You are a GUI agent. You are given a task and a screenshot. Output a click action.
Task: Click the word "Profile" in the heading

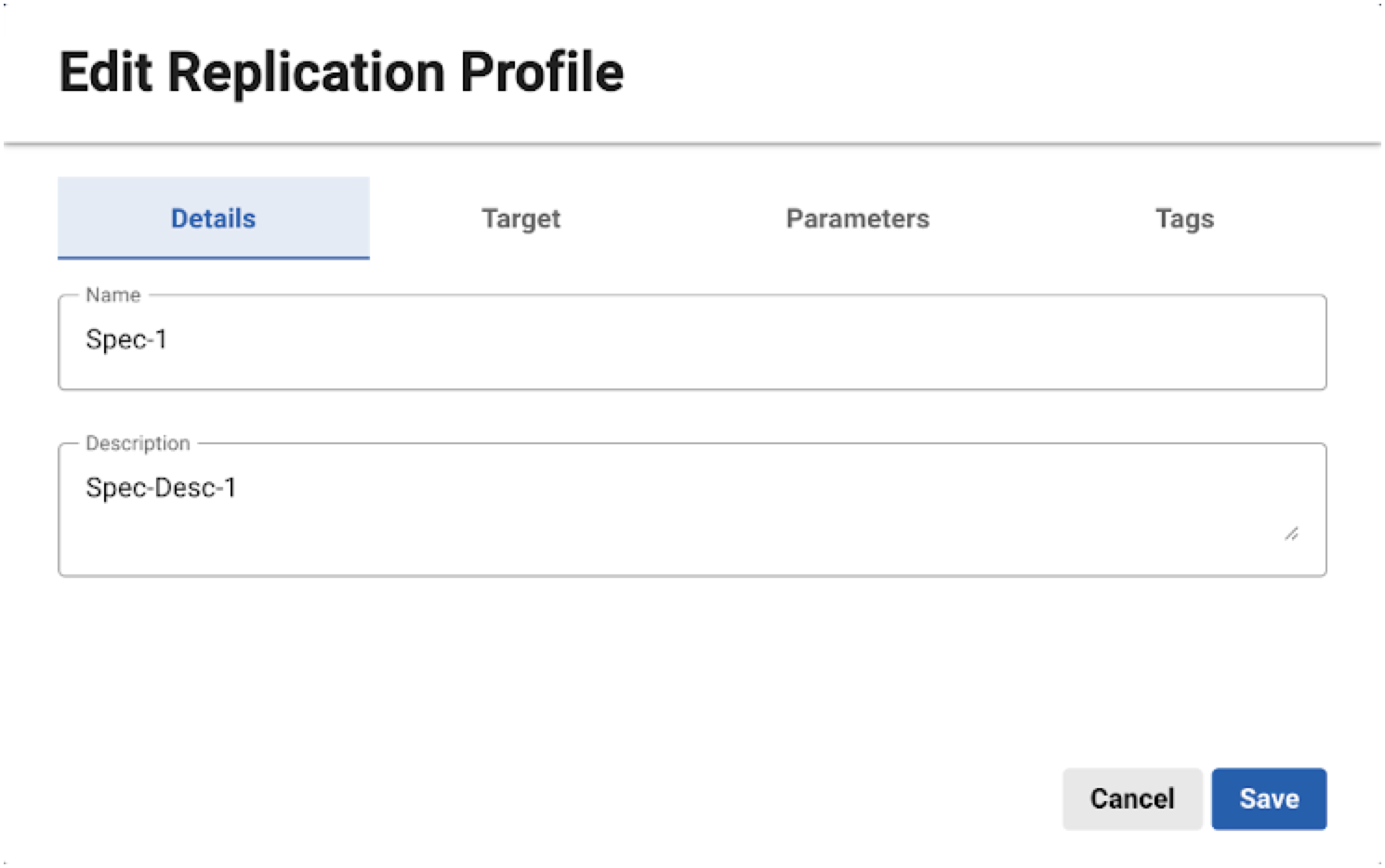(x=542, y=72)
